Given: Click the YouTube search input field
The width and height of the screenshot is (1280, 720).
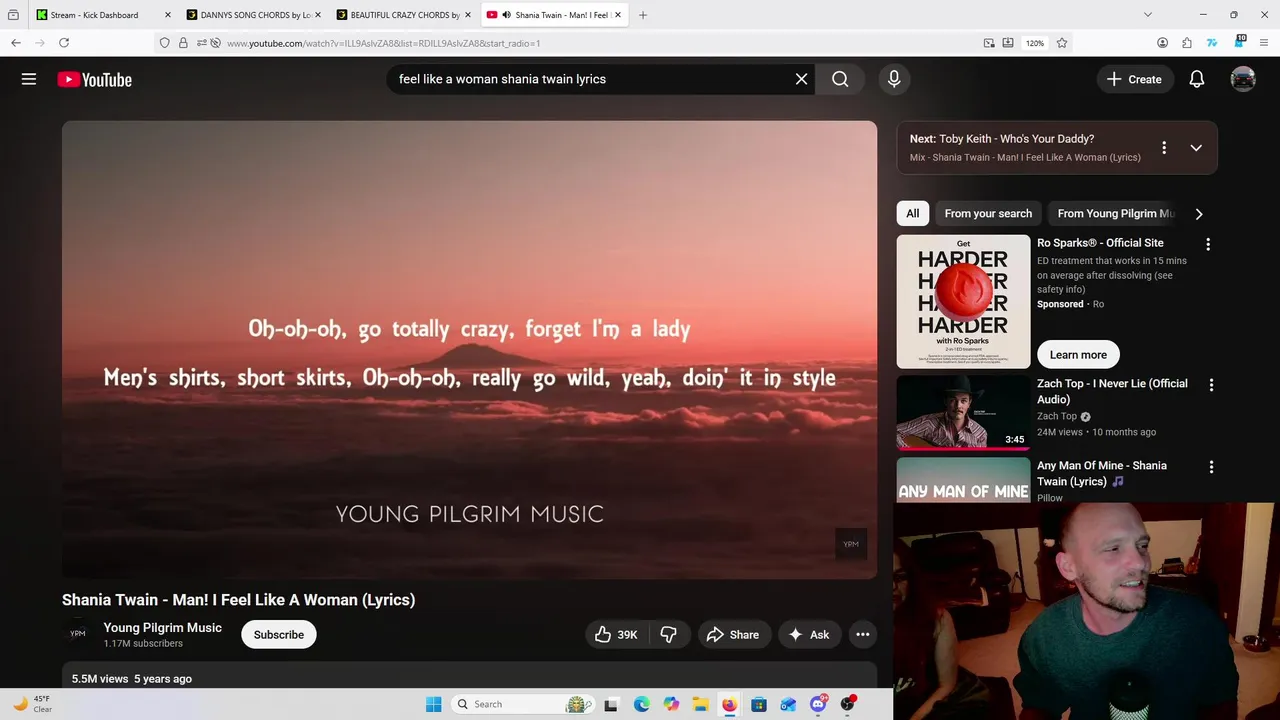Looking at the screenshot, I should tap(590, 79).
